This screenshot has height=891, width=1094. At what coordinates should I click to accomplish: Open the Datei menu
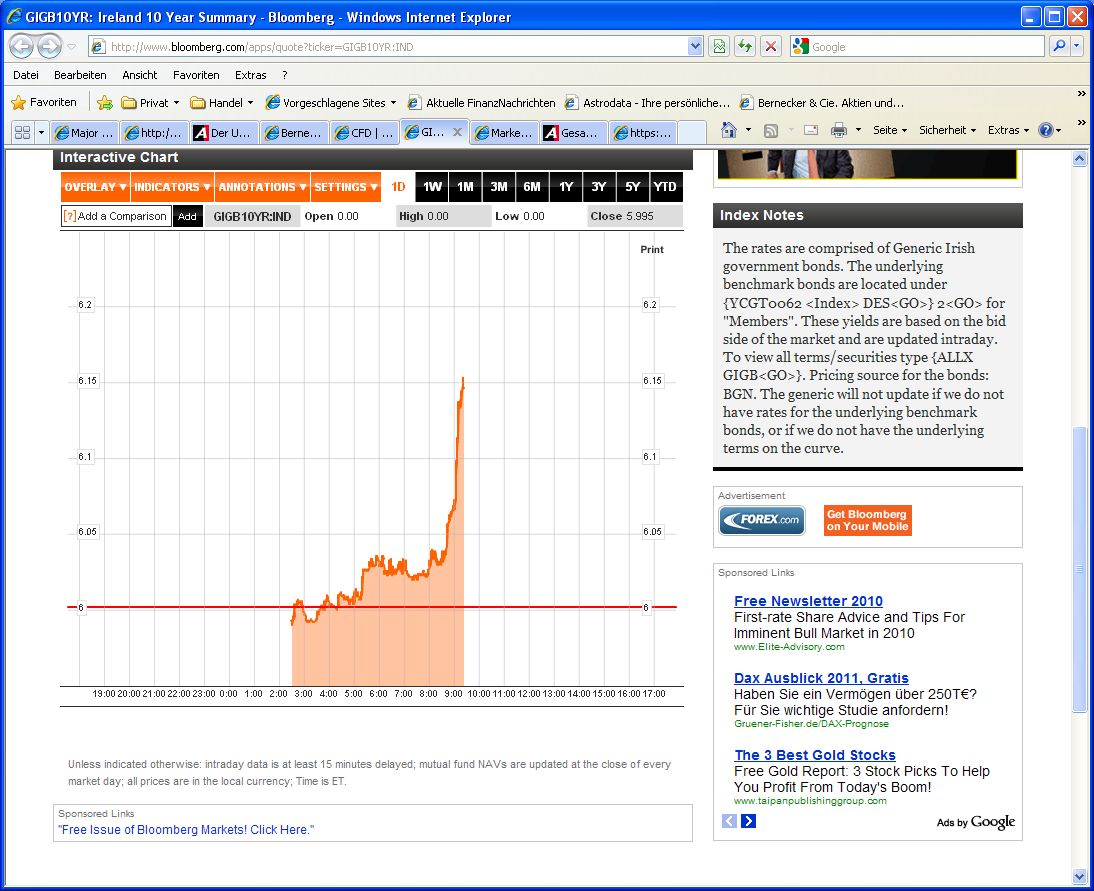pyautogui.click(x=26, y=75)
